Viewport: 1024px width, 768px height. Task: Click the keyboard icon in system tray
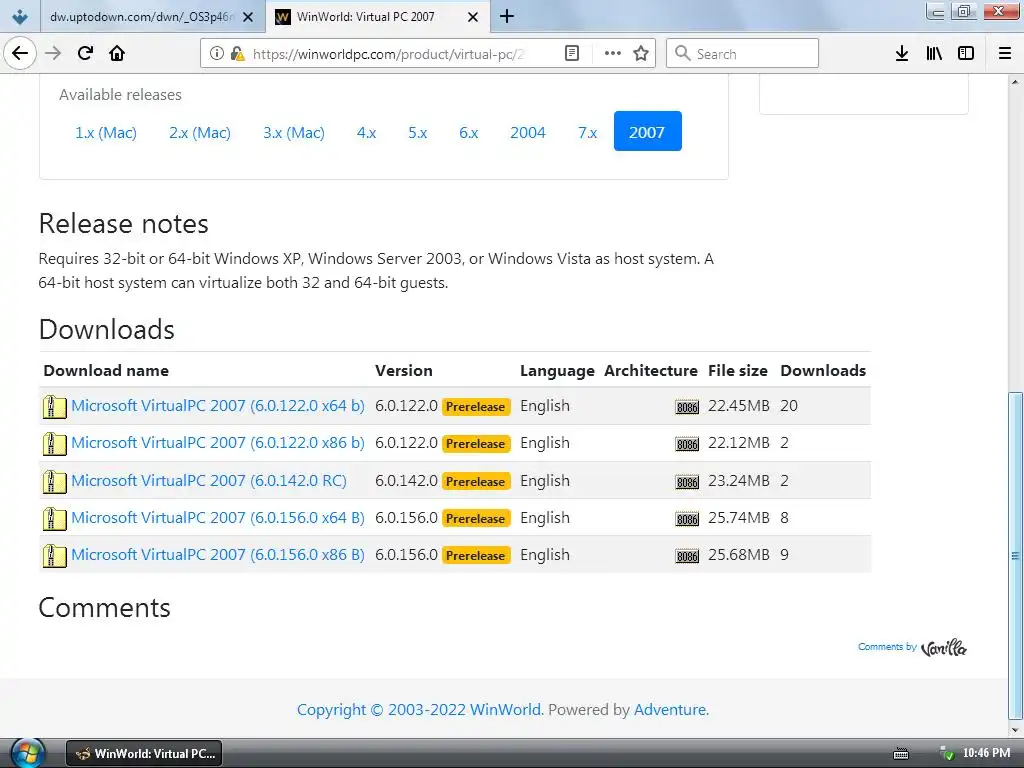(901, 754)
